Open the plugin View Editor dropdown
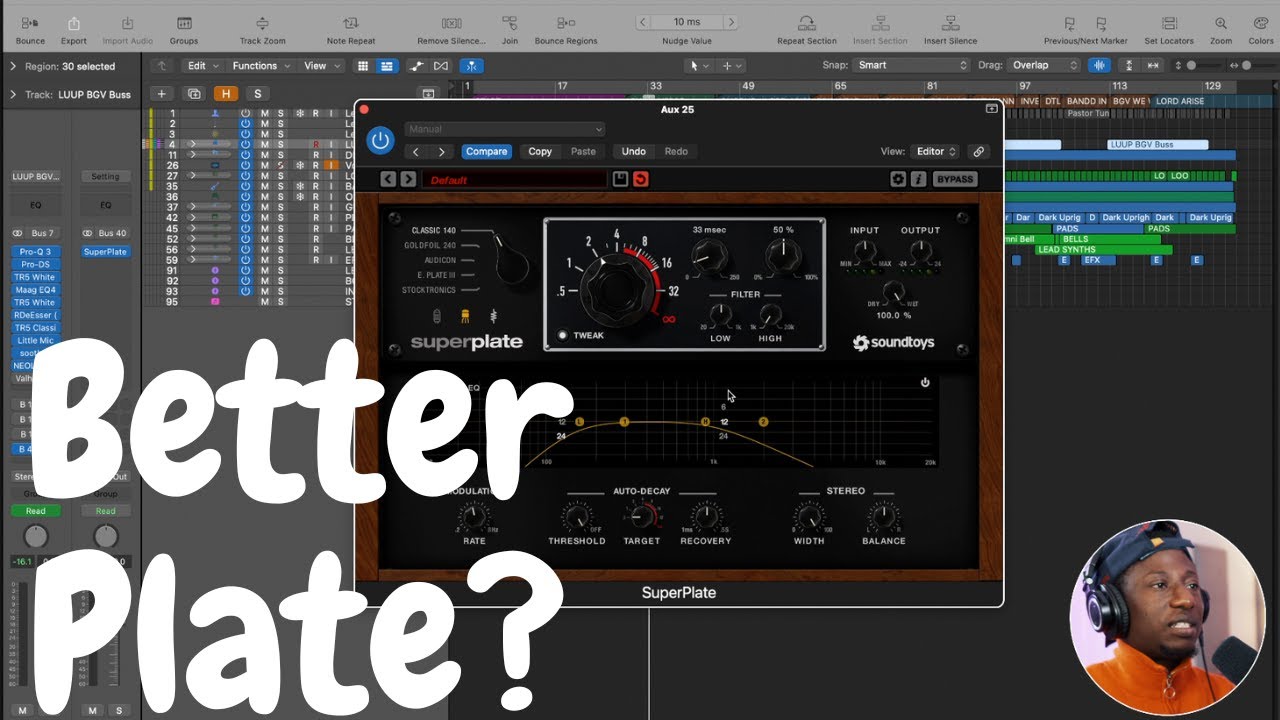 (x=936, y=152)
